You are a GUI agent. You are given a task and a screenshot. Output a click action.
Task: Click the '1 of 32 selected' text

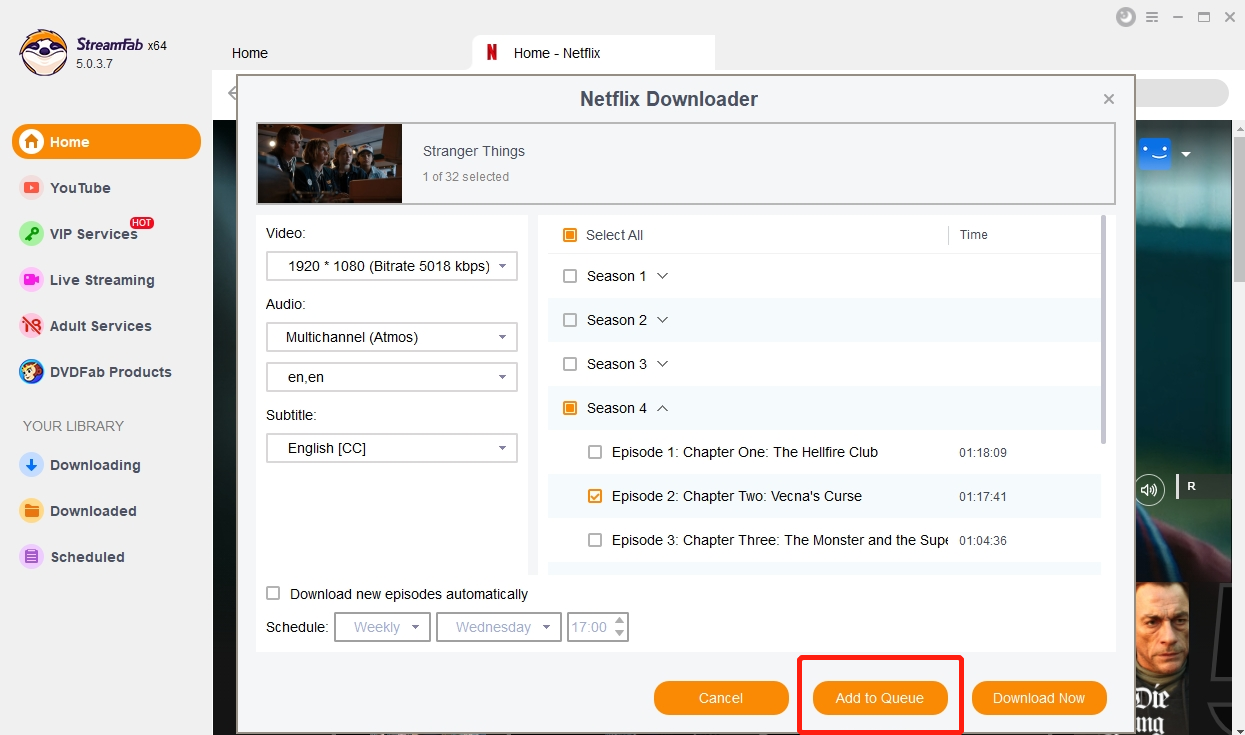(466, 177)
